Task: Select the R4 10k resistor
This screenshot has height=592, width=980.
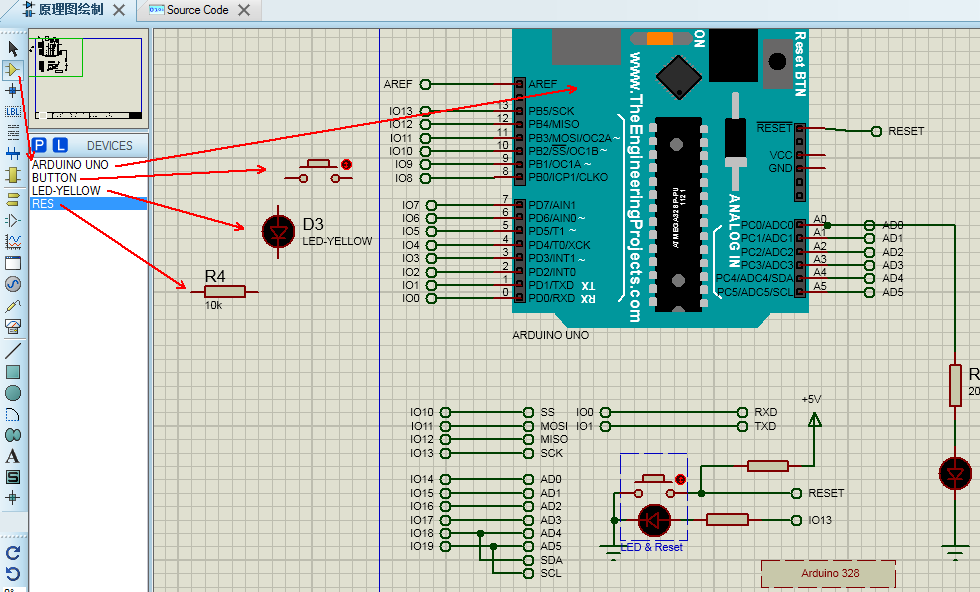Action: [224, 291]
